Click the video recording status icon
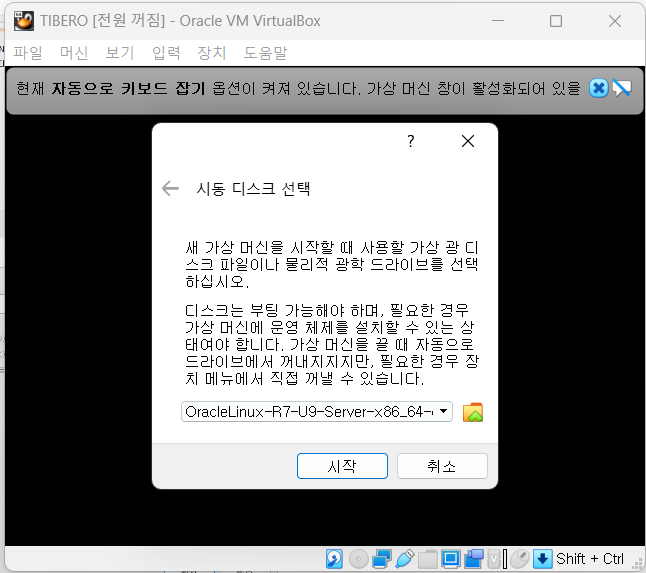The image size is (646, 573). [x=474, y=559]
